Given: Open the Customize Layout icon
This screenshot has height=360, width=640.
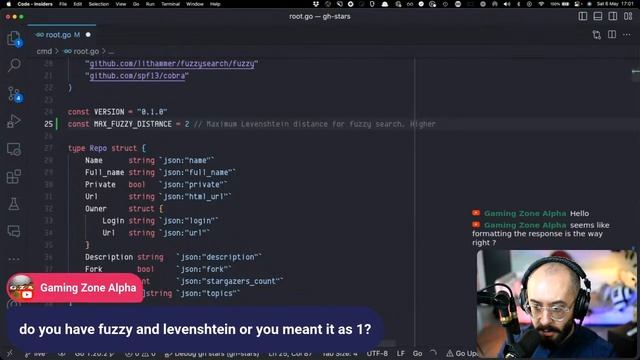Looking at the screenshot, I should point(628,16).
